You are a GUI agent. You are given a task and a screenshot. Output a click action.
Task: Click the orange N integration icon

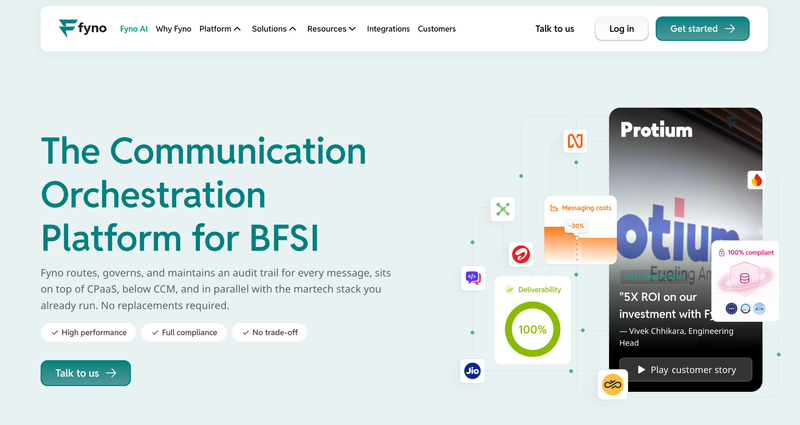[x=575, y=141]
